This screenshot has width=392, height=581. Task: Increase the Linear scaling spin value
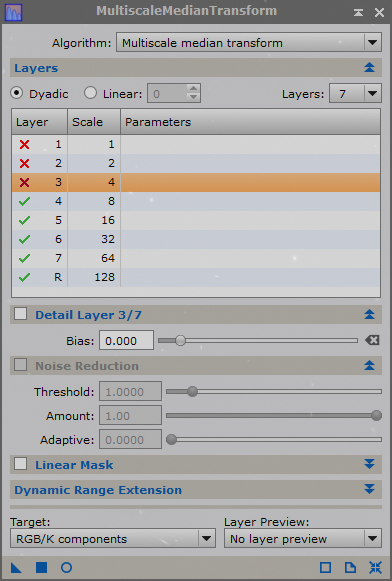tap(193, 89)
